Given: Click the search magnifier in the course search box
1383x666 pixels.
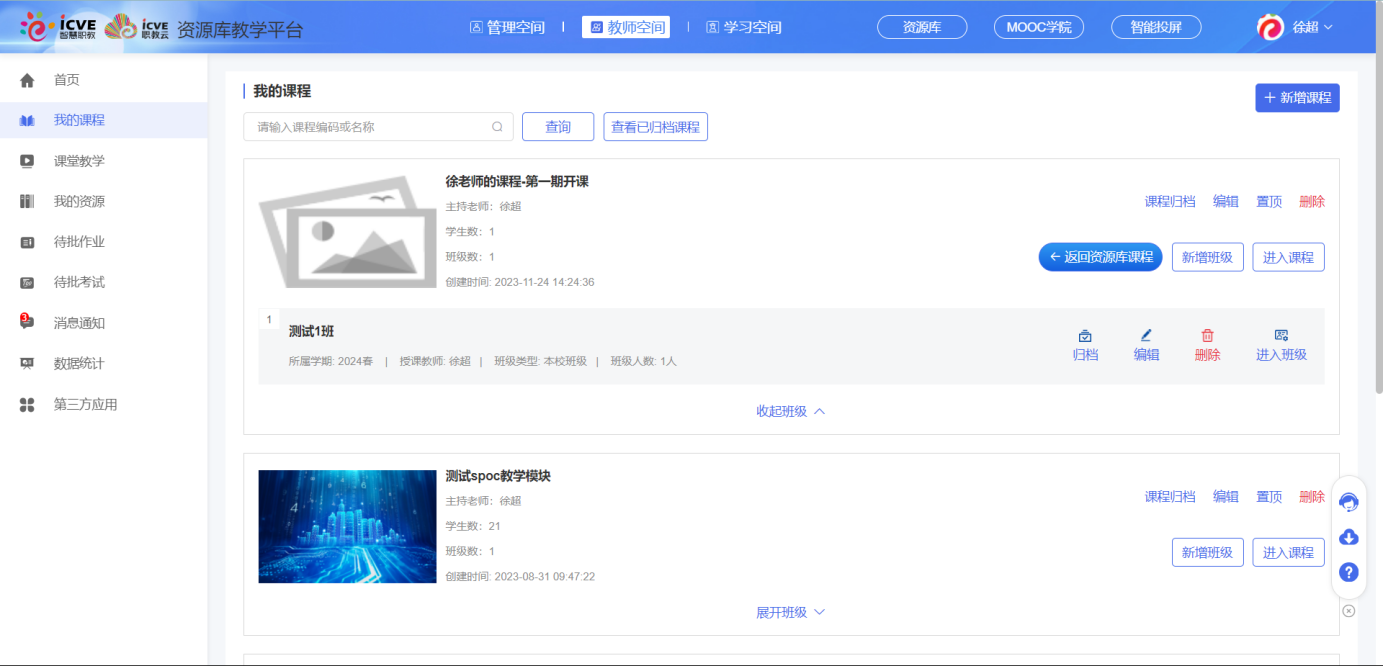Looking at the screenshot, I should pos(497,127).
